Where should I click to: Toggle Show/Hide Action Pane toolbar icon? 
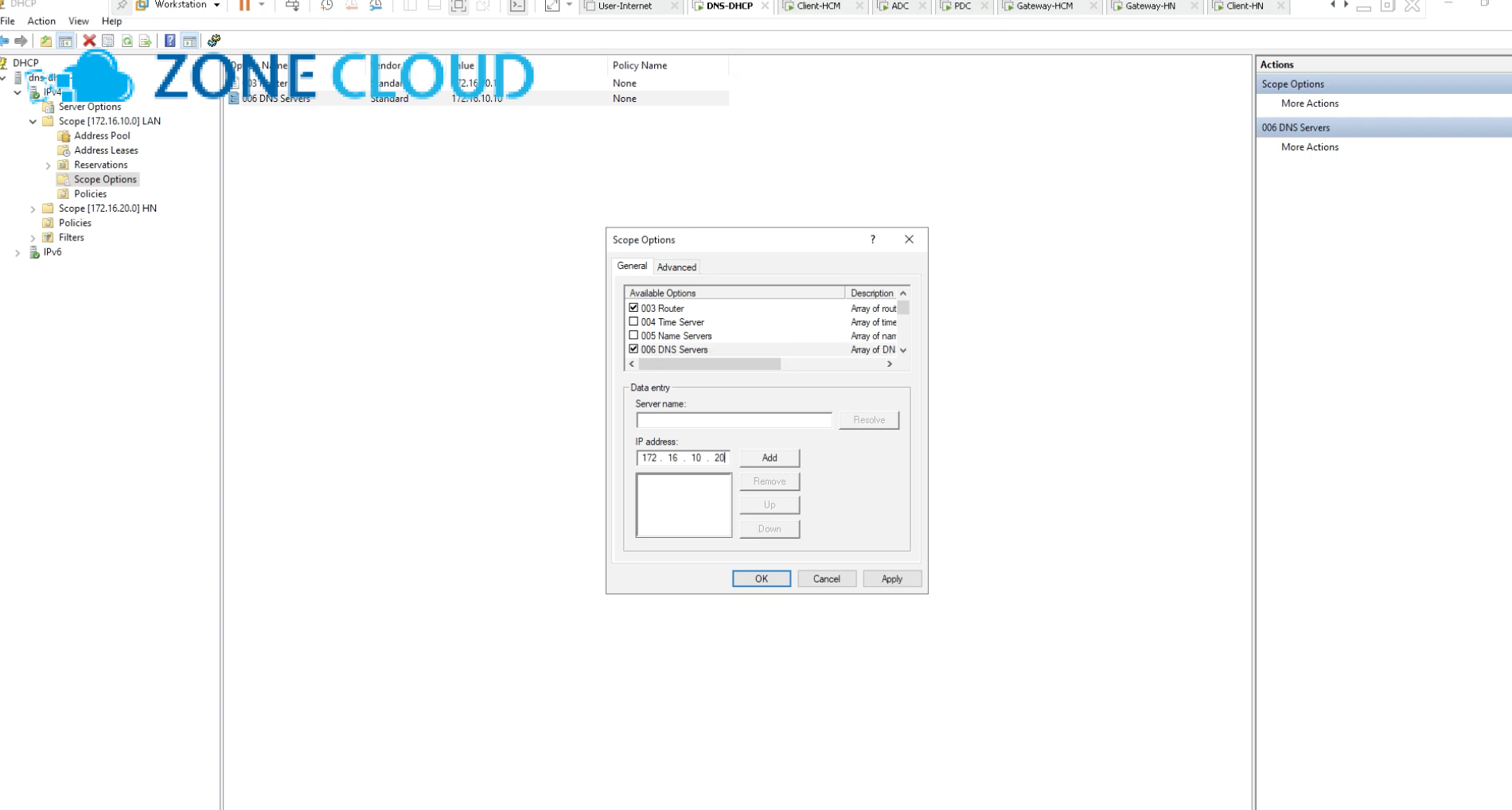(189, 41)
